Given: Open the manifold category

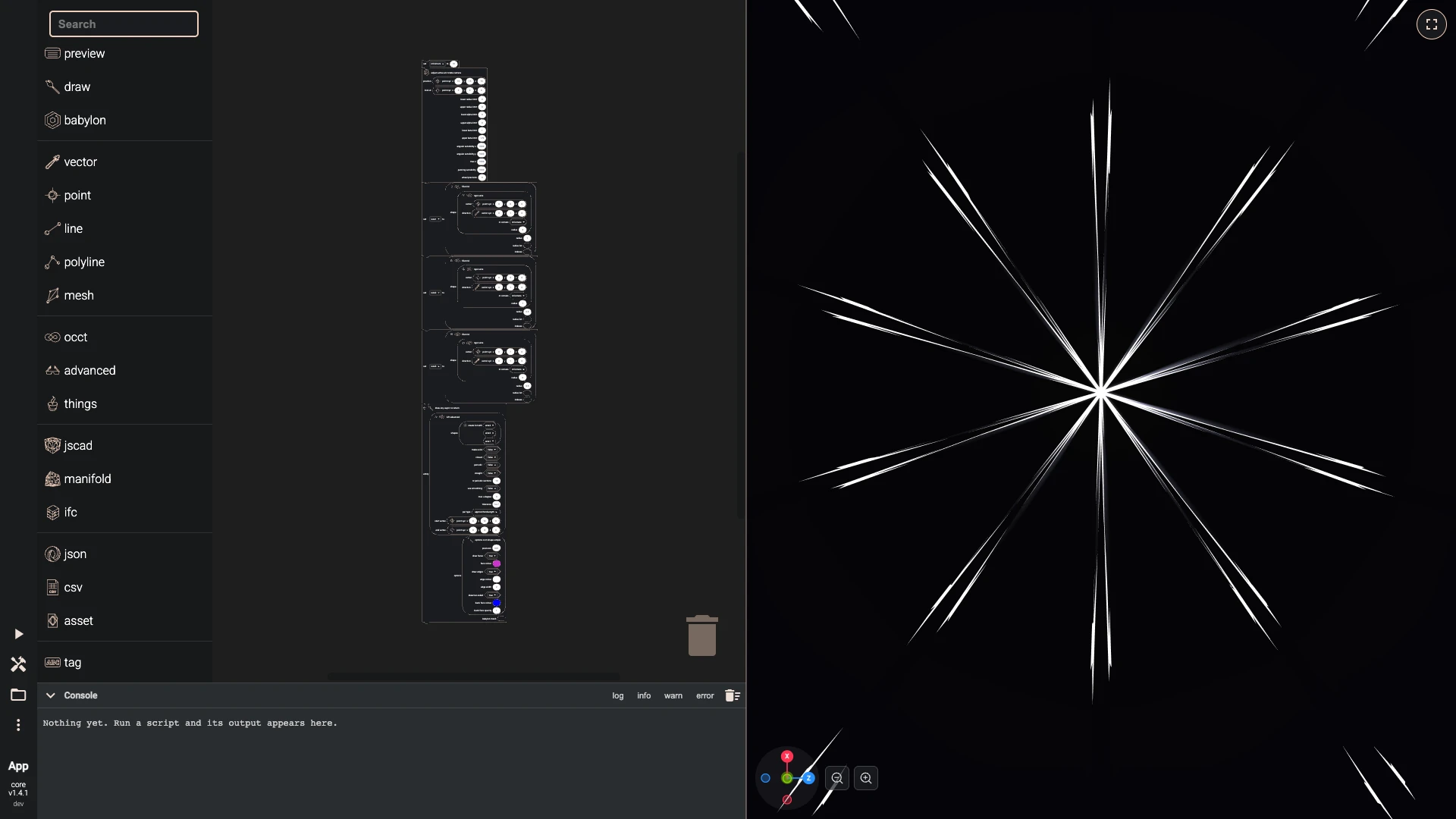Looking at the screenshot, I should pos(124,479).
